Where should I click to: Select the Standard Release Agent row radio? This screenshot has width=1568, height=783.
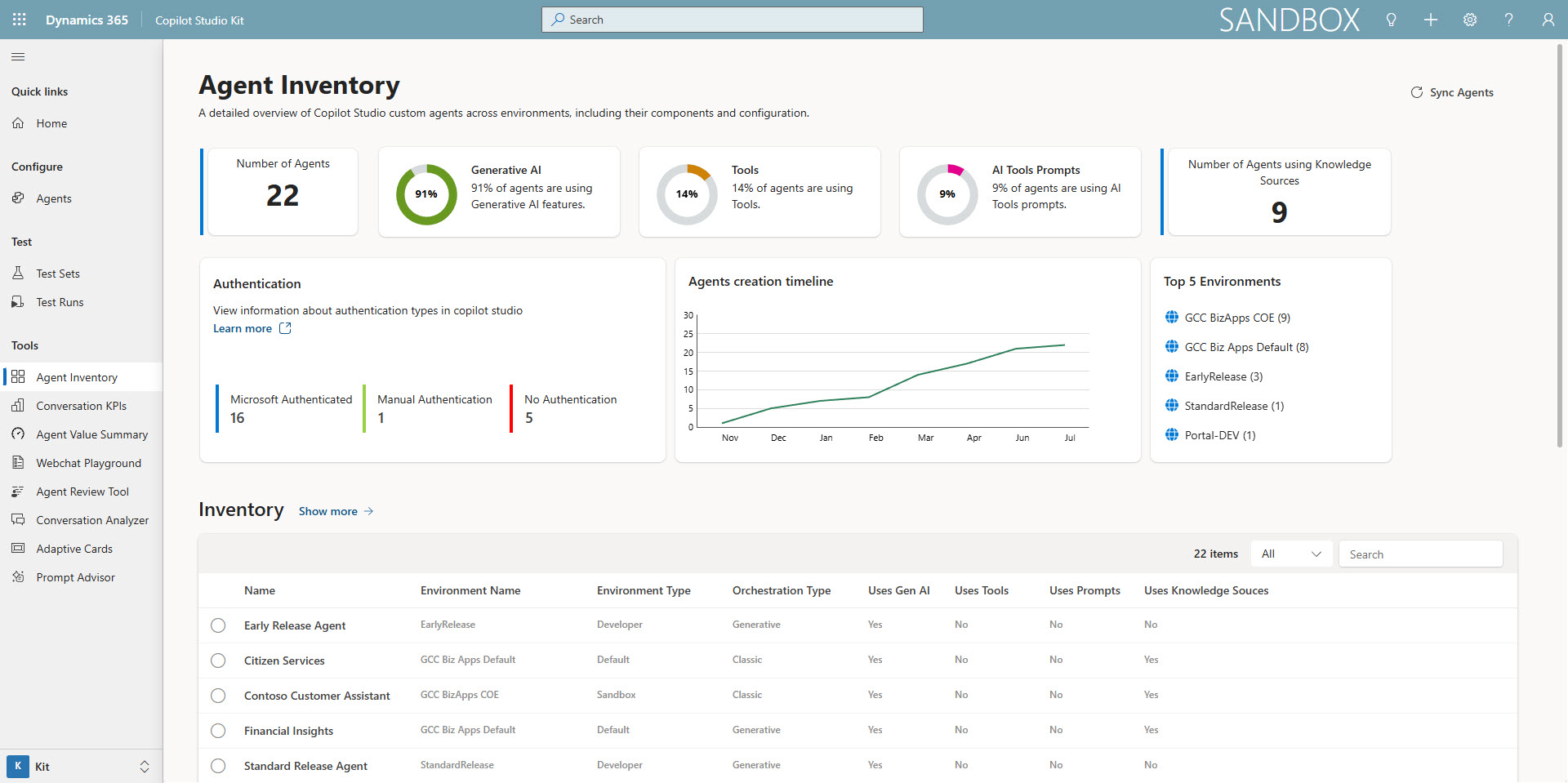click(218, 766)
